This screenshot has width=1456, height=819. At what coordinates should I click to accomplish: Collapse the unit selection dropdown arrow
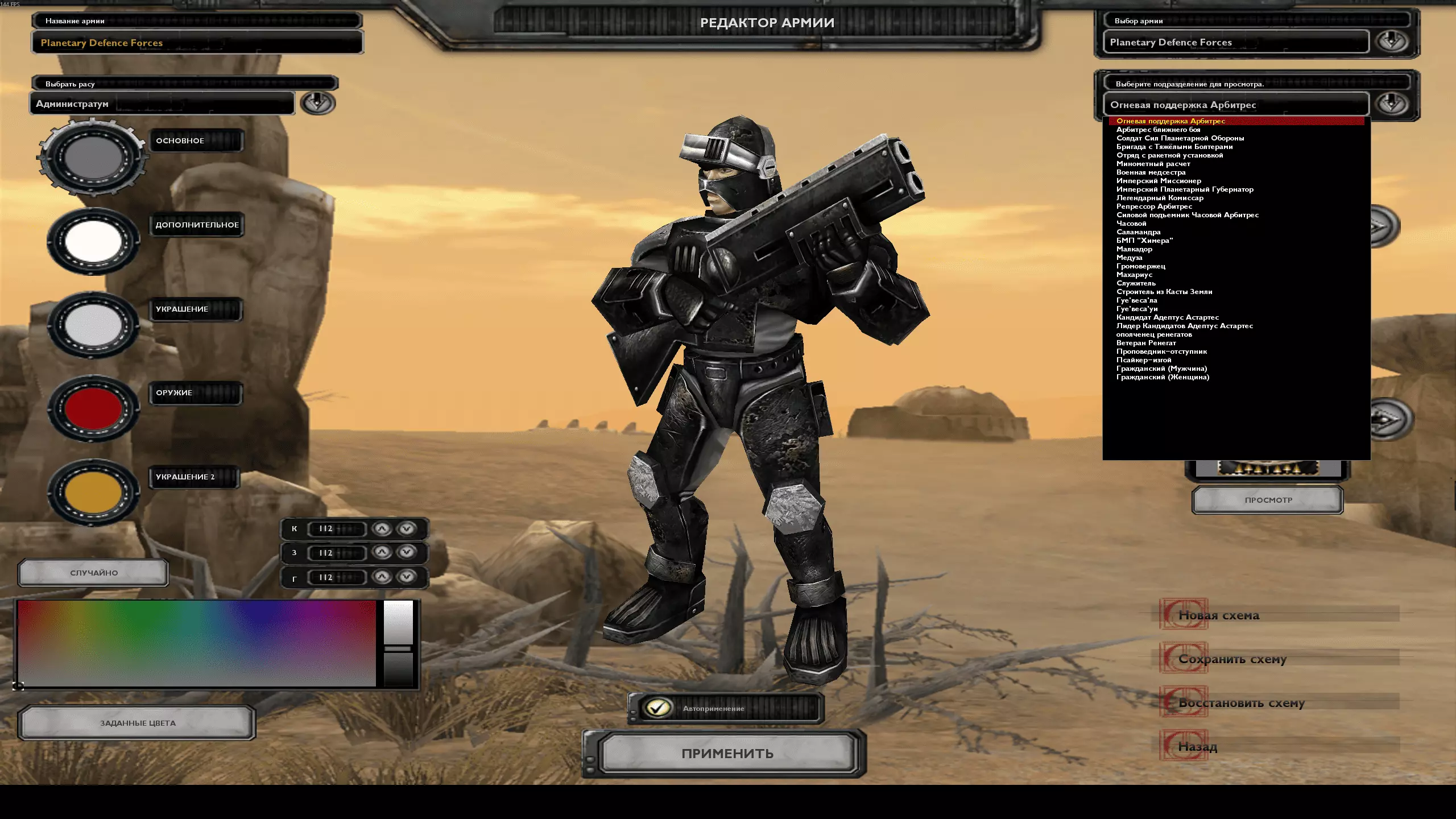1392,104
